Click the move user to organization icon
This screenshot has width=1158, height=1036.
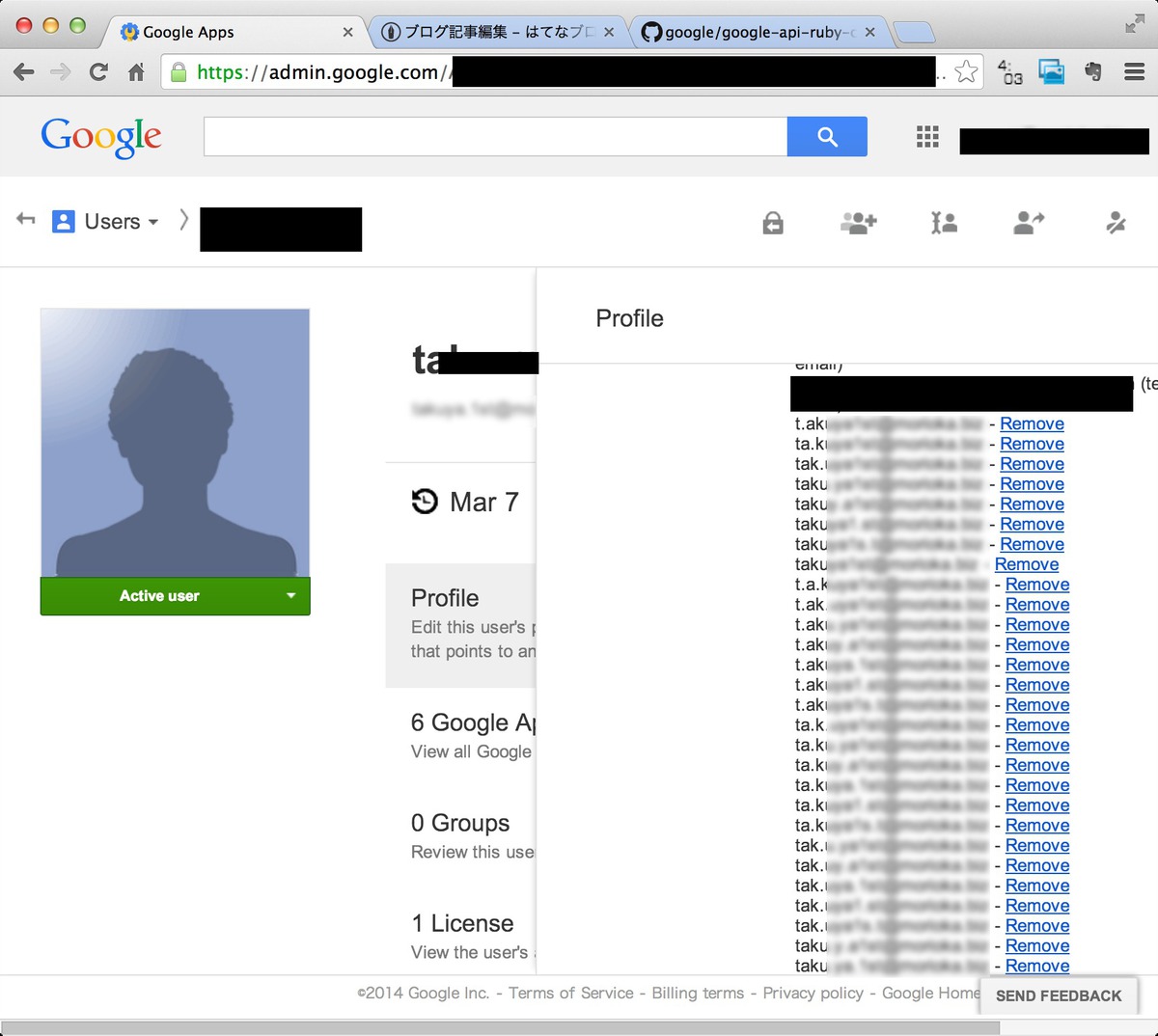[x=1029, y=224]
